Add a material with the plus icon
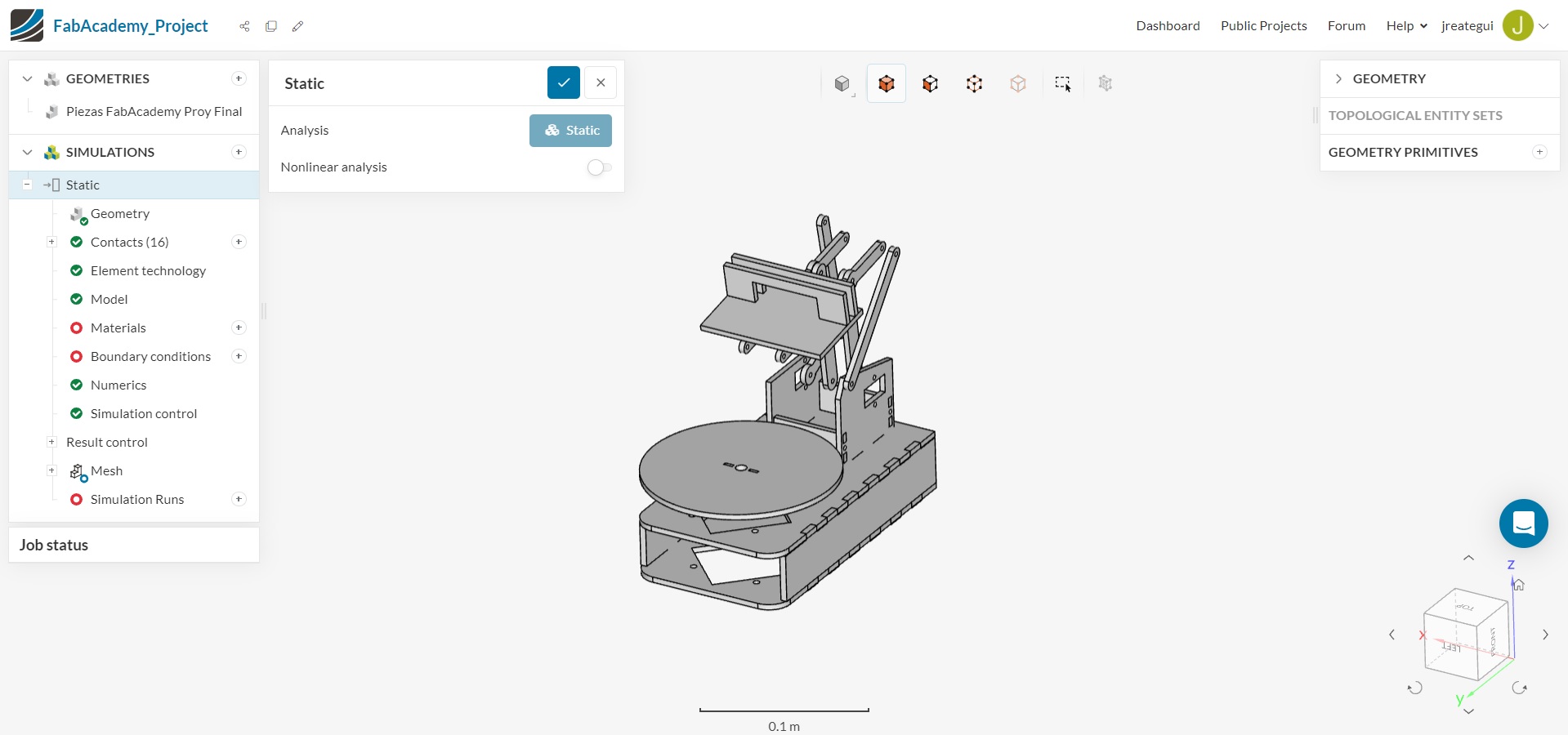 pyautogui.click(x=239, y=327)
